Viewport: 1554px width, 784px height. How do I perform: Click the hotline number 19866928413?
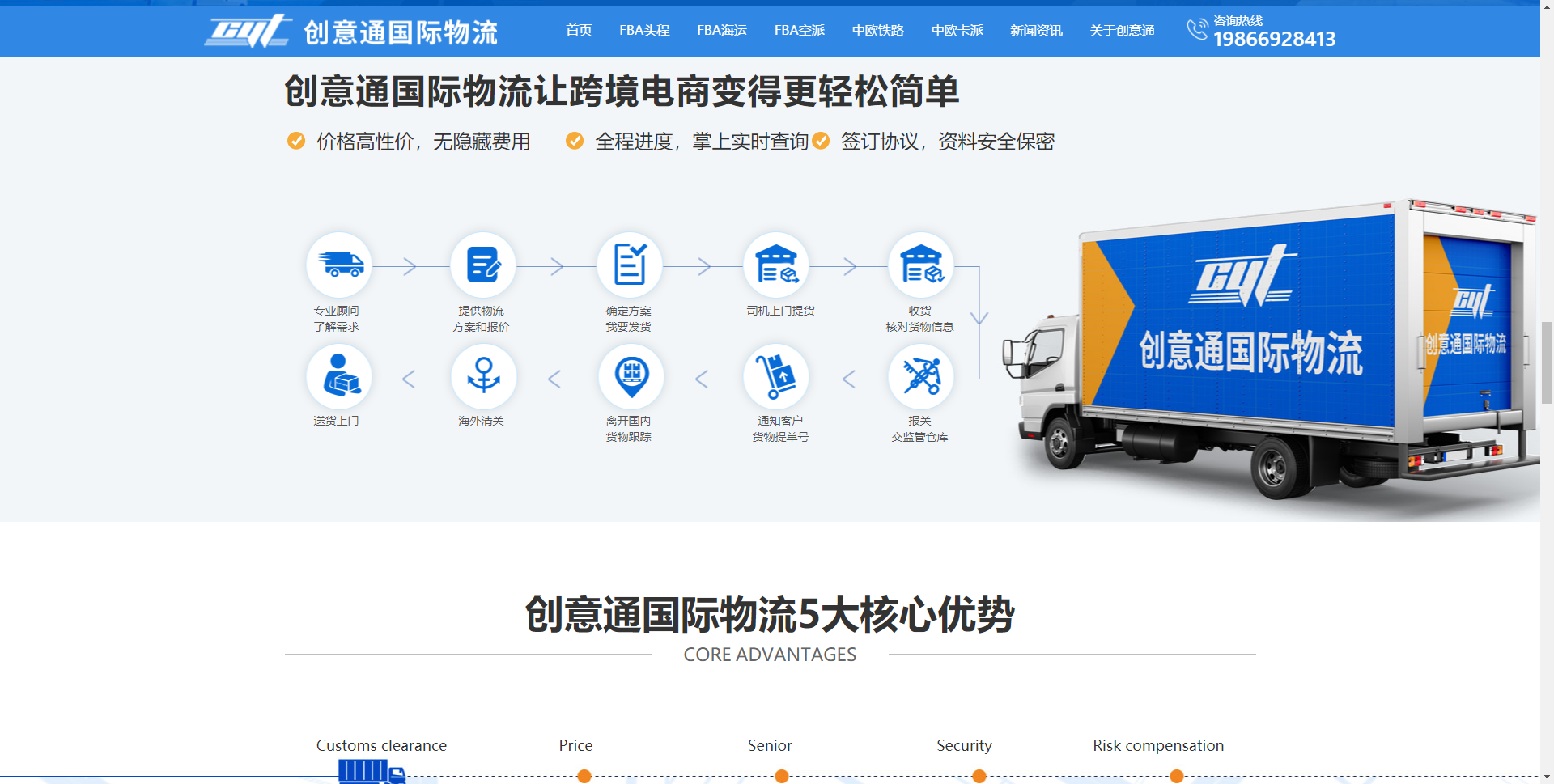tap(1274, 39)
